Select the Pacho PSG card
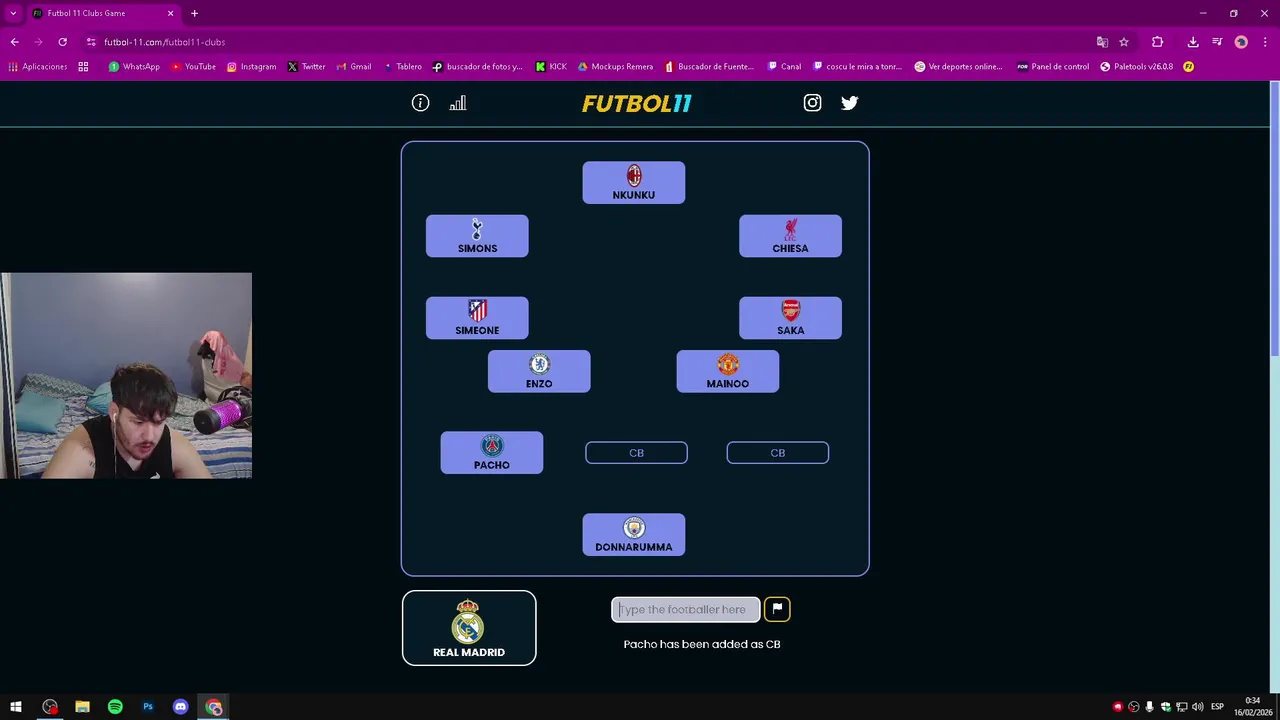 492,452
